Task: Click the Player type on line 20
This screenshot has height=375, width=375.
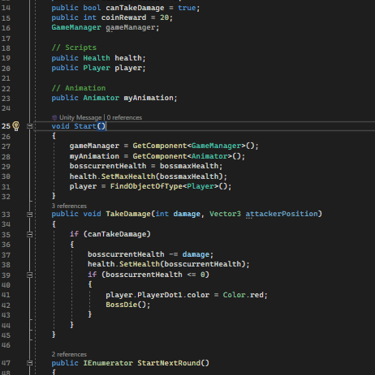Action: click(x=97, y=68)
